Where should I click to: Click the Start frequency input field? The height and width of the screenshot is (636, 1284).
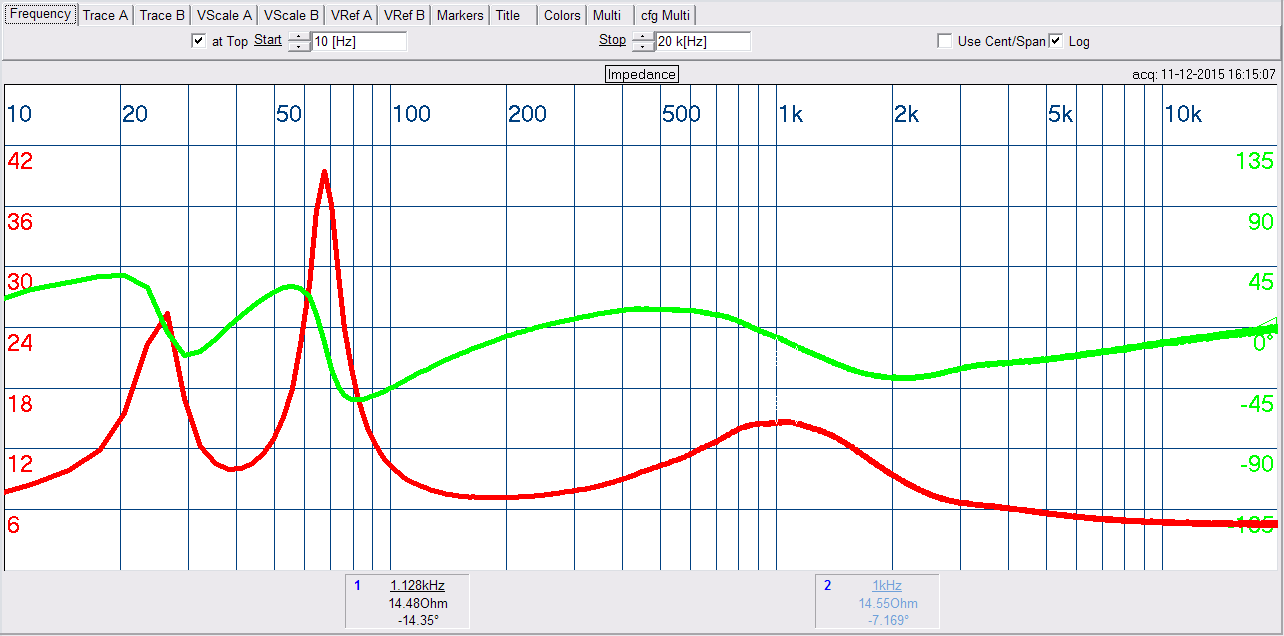pyautogui.click(x=358, y=41)
